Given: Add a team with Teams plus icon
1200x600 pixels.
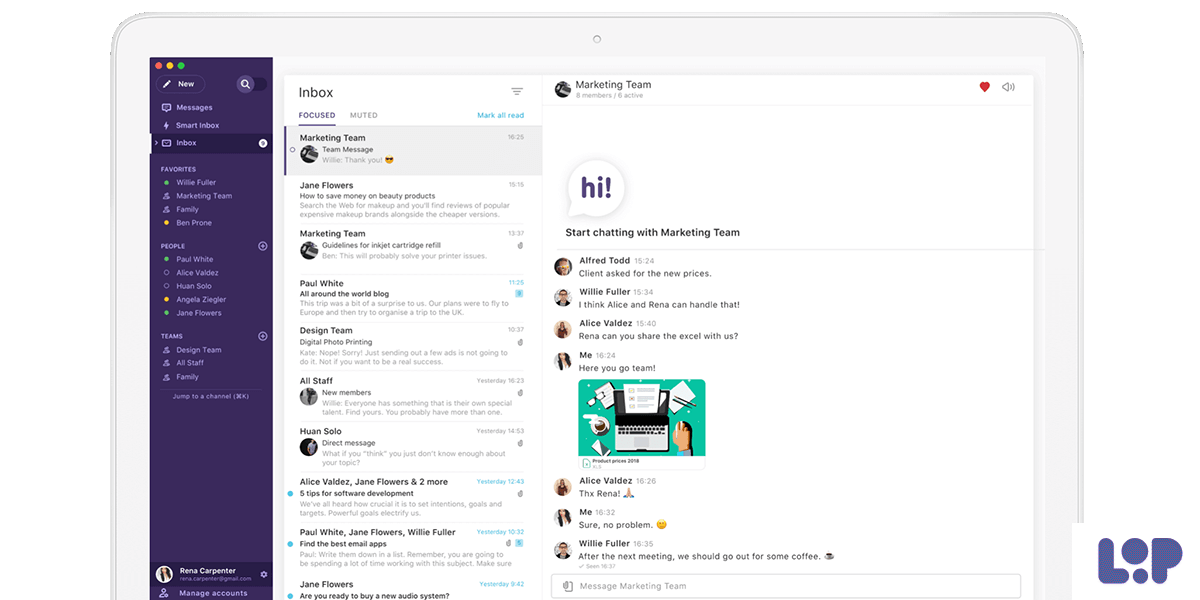Looking at the screenshot, I should click(263, 336).
